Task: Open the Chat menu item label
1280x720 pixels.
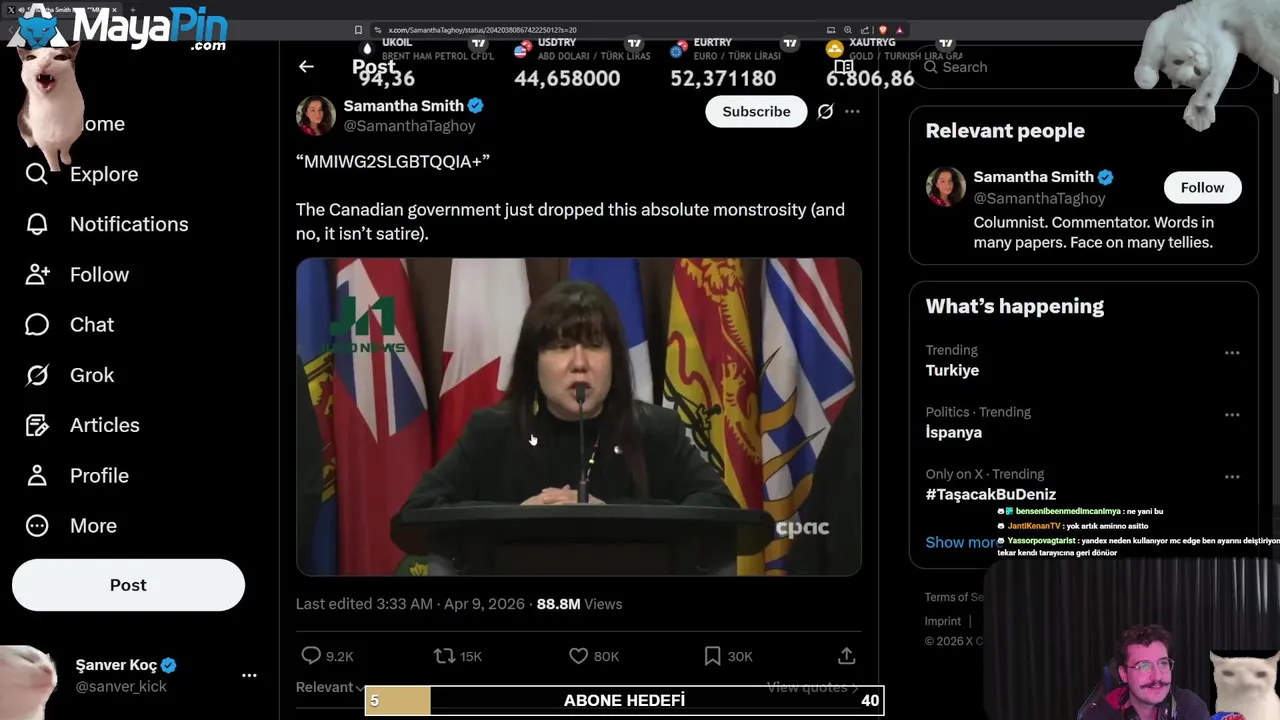Action: [x=92, y=325]
